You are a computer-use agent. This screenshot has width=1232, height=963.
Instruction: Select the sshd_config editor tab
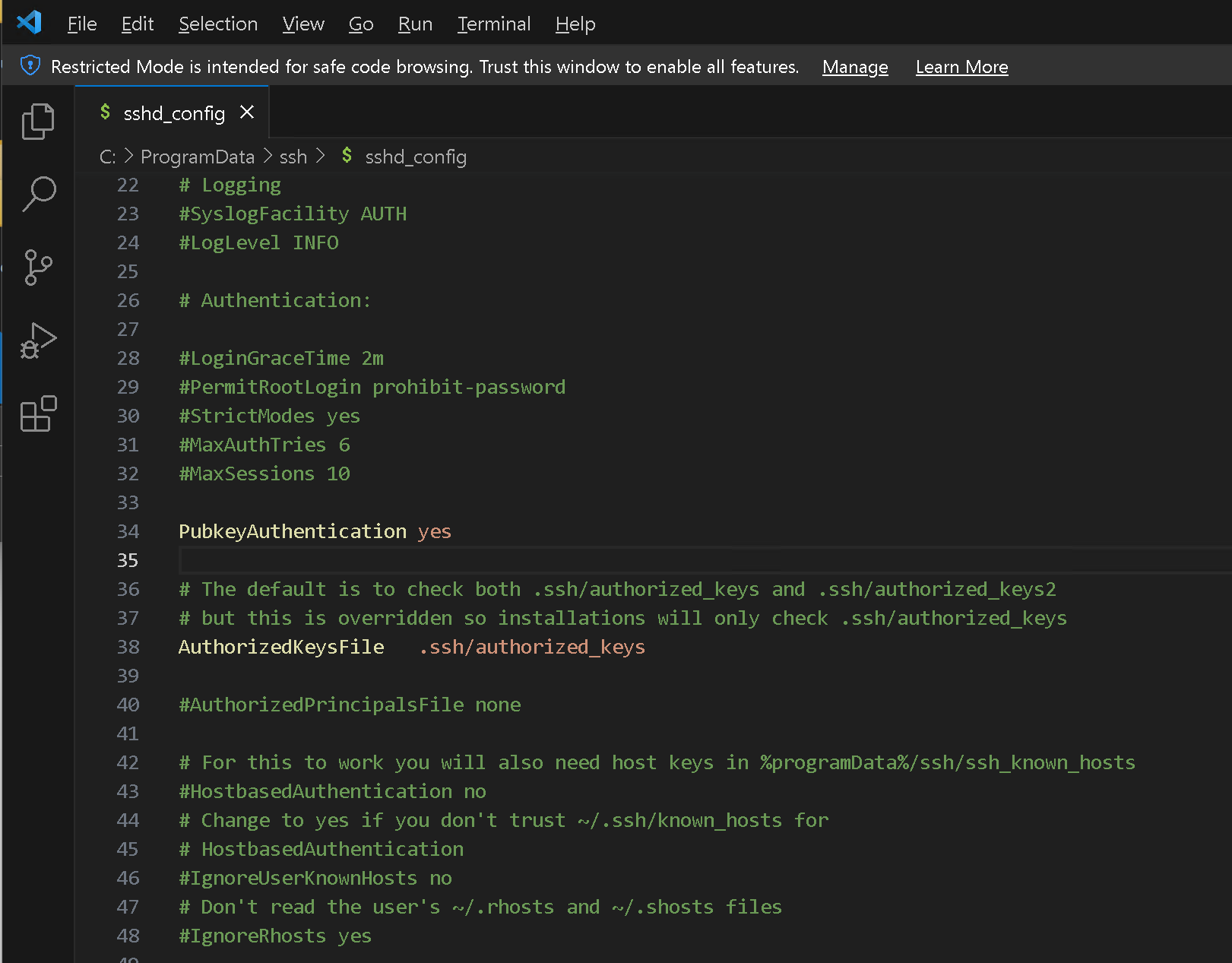point(173,113)
